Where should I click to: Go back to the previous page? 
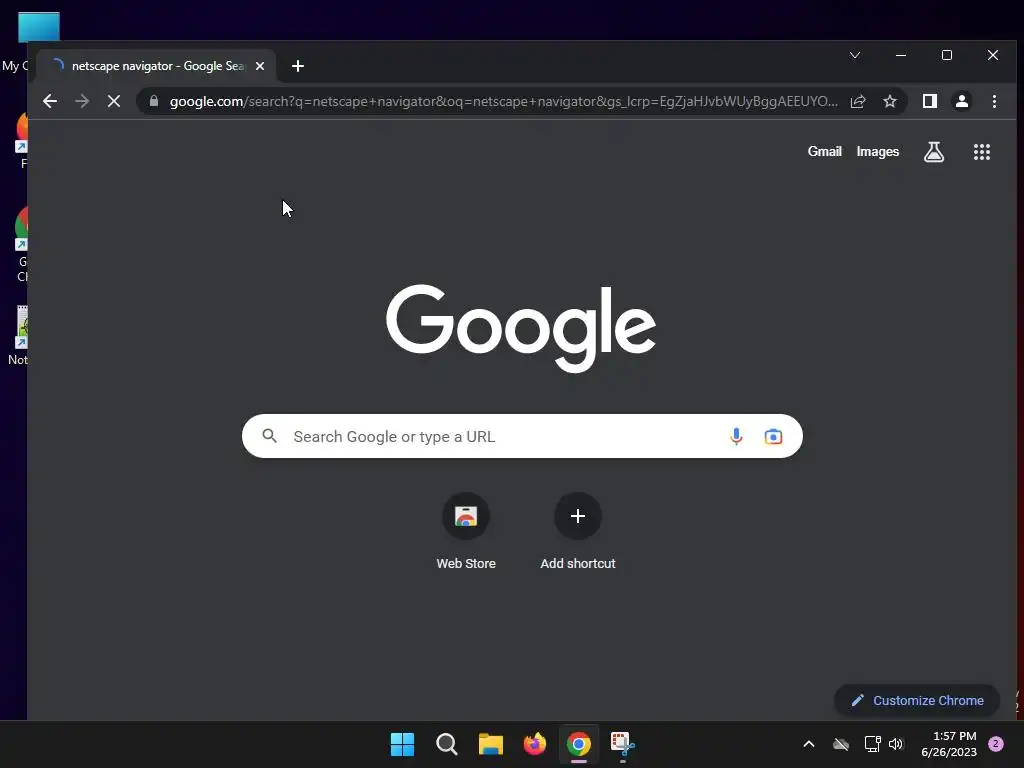pos(50,101)
